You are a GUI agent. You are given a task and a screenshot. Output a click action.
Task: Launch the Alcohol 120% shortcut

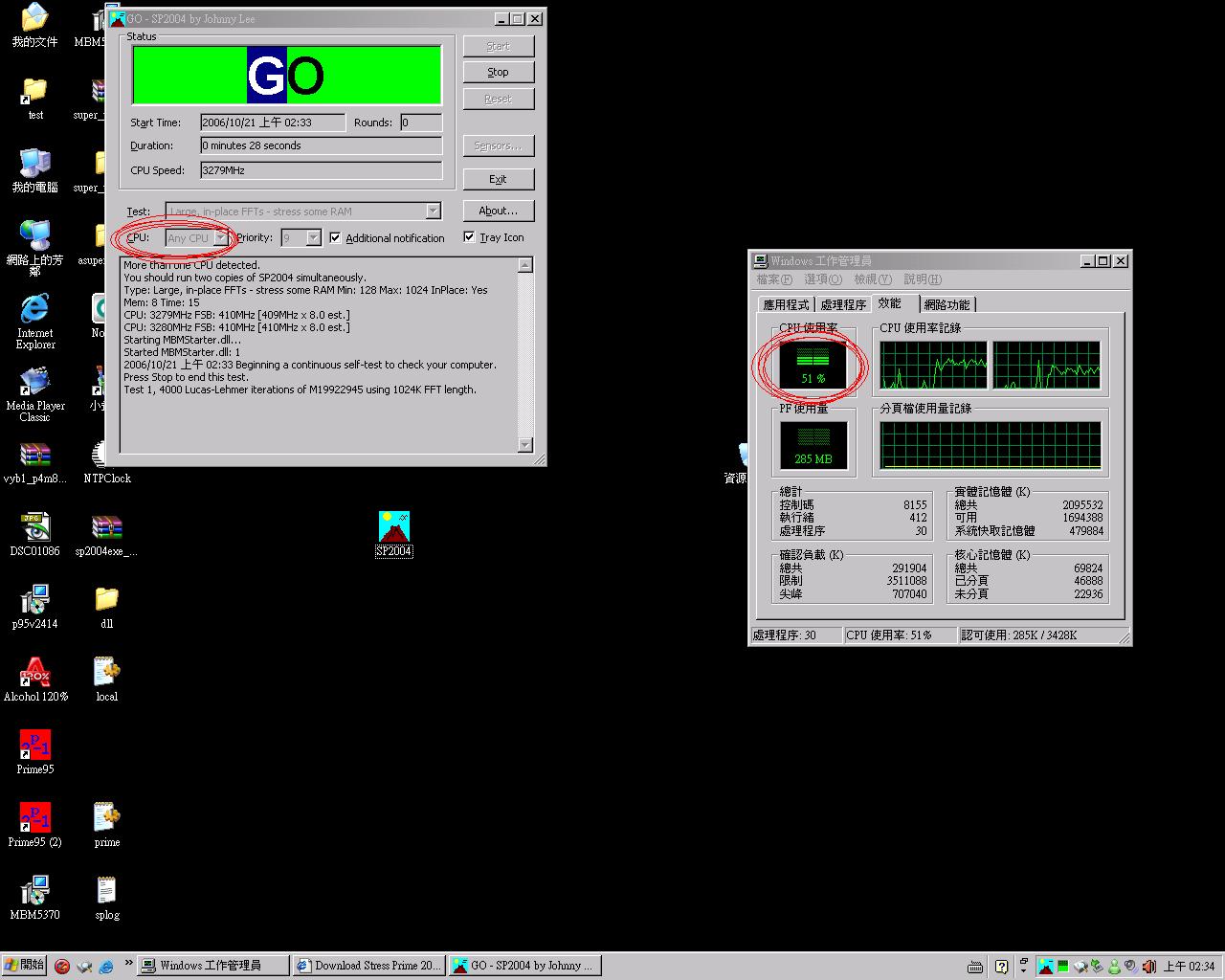coord(34,680)
